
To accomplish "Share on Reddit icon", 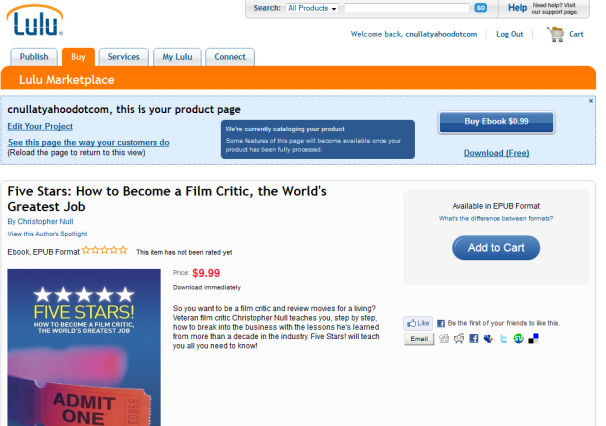I will coord(459,339).
